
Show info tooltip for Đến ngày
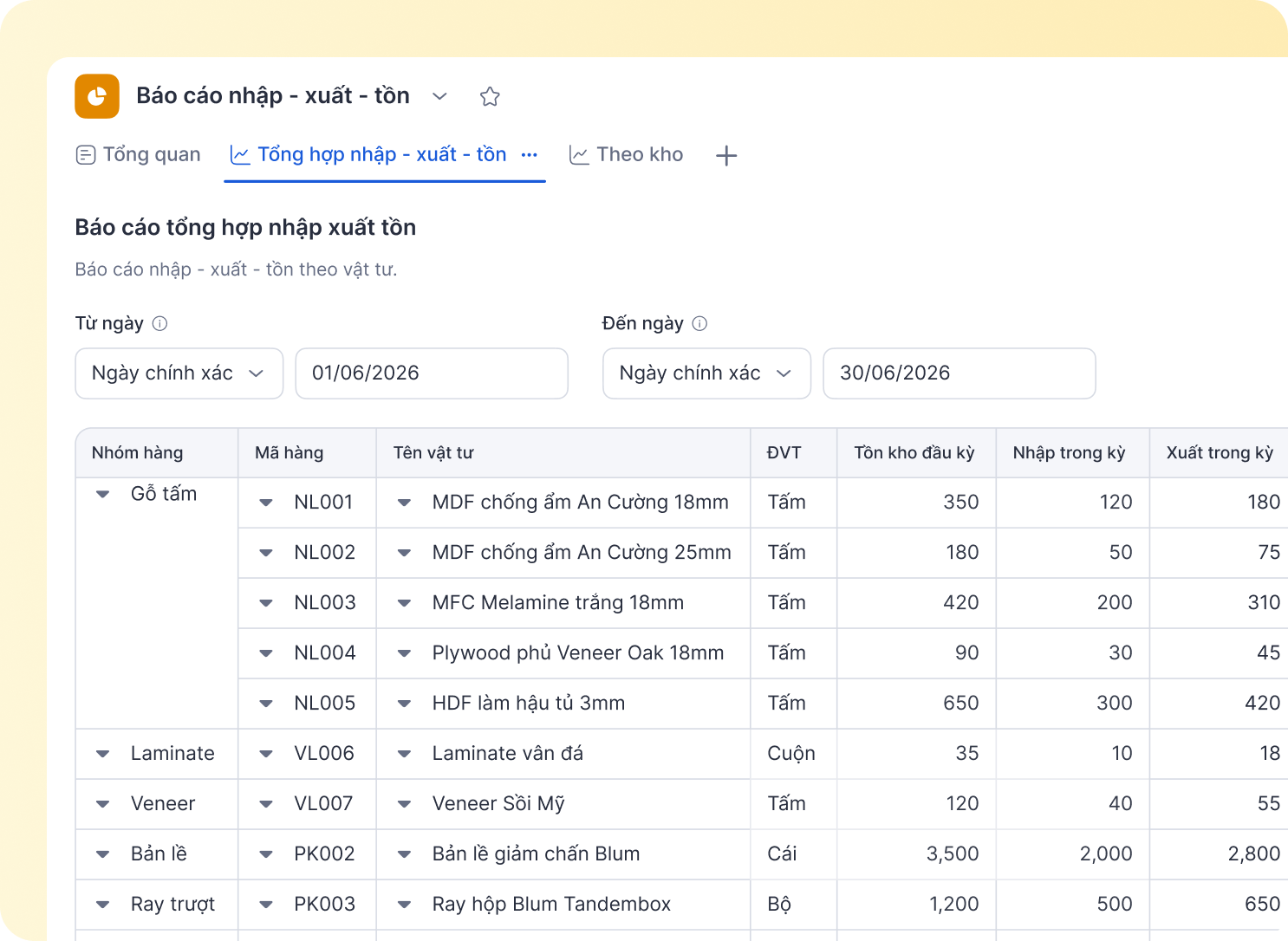click(699, 323)
